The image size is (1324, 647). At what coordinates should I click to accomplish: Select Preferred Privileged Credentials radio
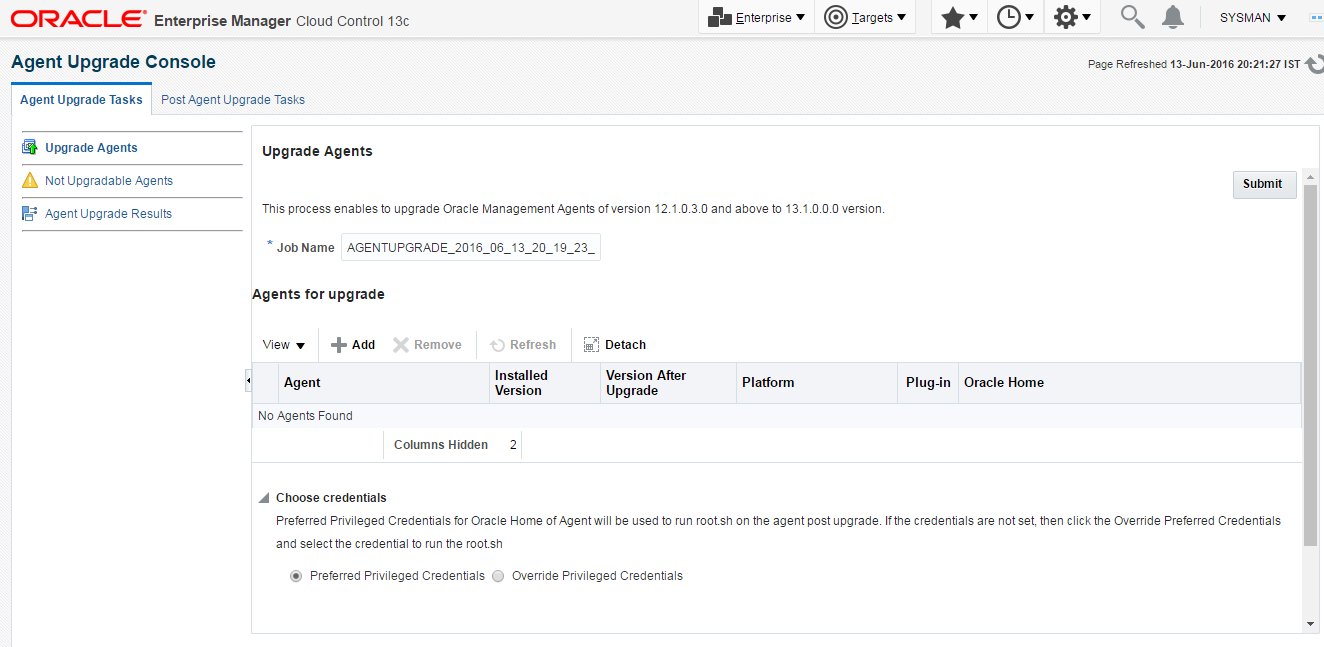296,576
